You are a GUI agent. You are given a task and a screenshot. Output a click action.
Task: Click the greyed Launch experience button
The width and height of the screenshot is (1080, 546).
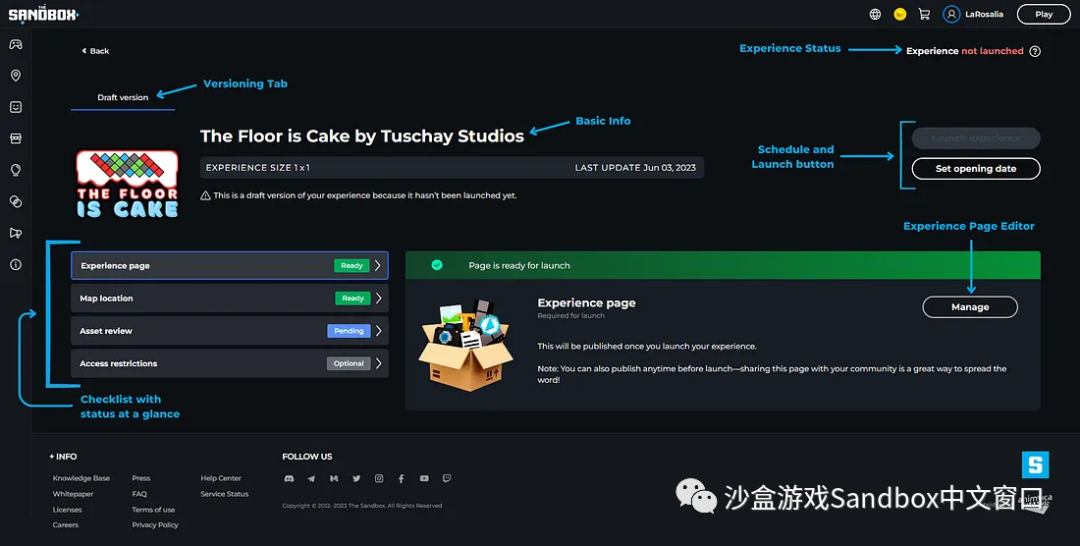tap(976, 138)
